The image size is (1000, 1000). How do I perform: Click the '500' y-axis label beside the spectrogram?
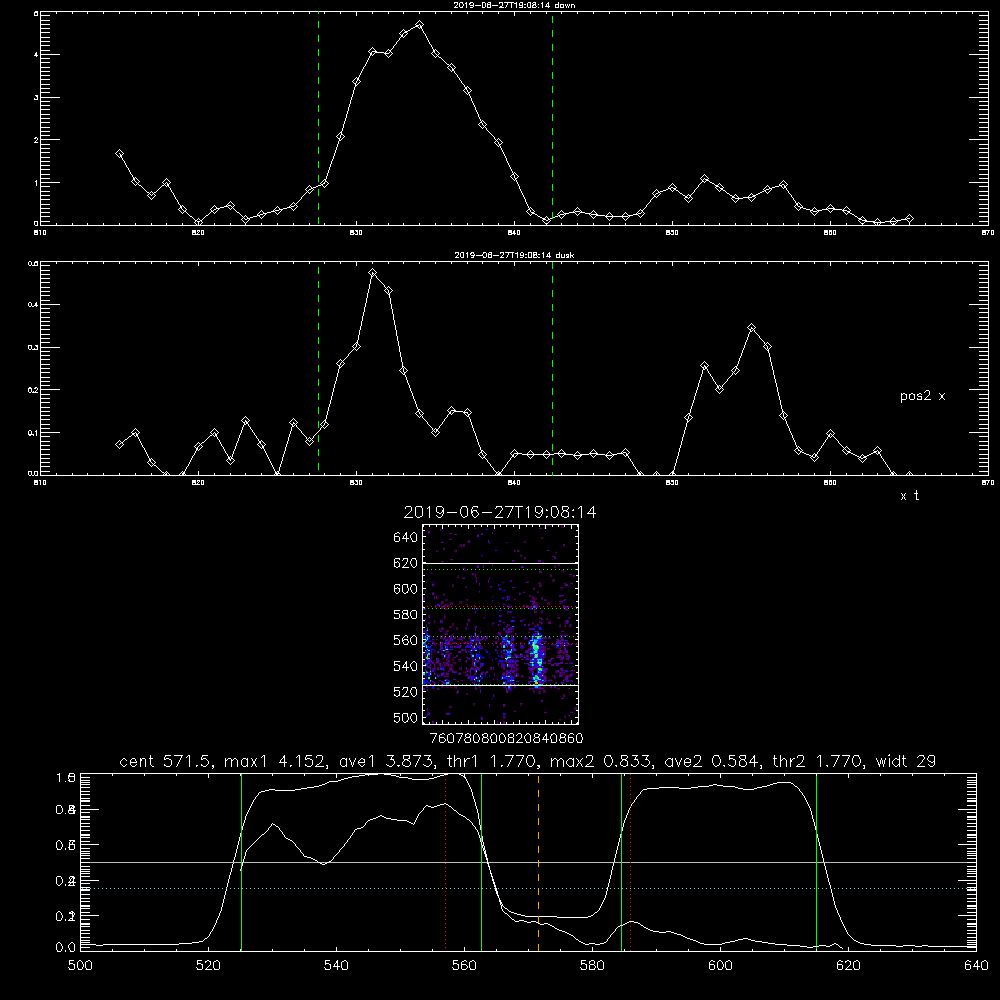tap(406, 717)
